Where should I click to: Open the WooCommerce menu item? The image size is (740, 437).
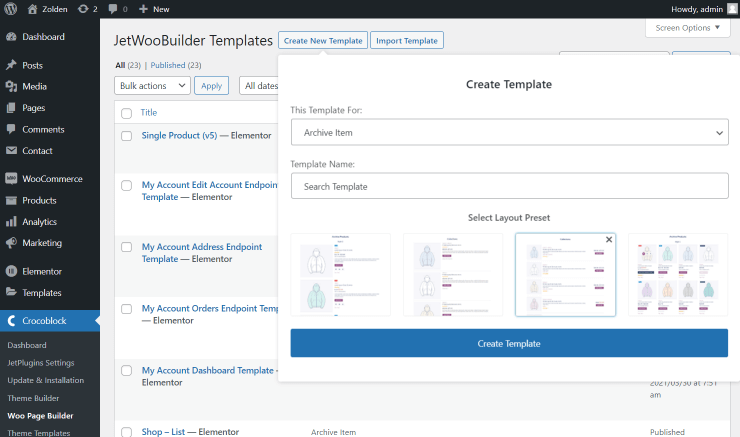[50, 178]
